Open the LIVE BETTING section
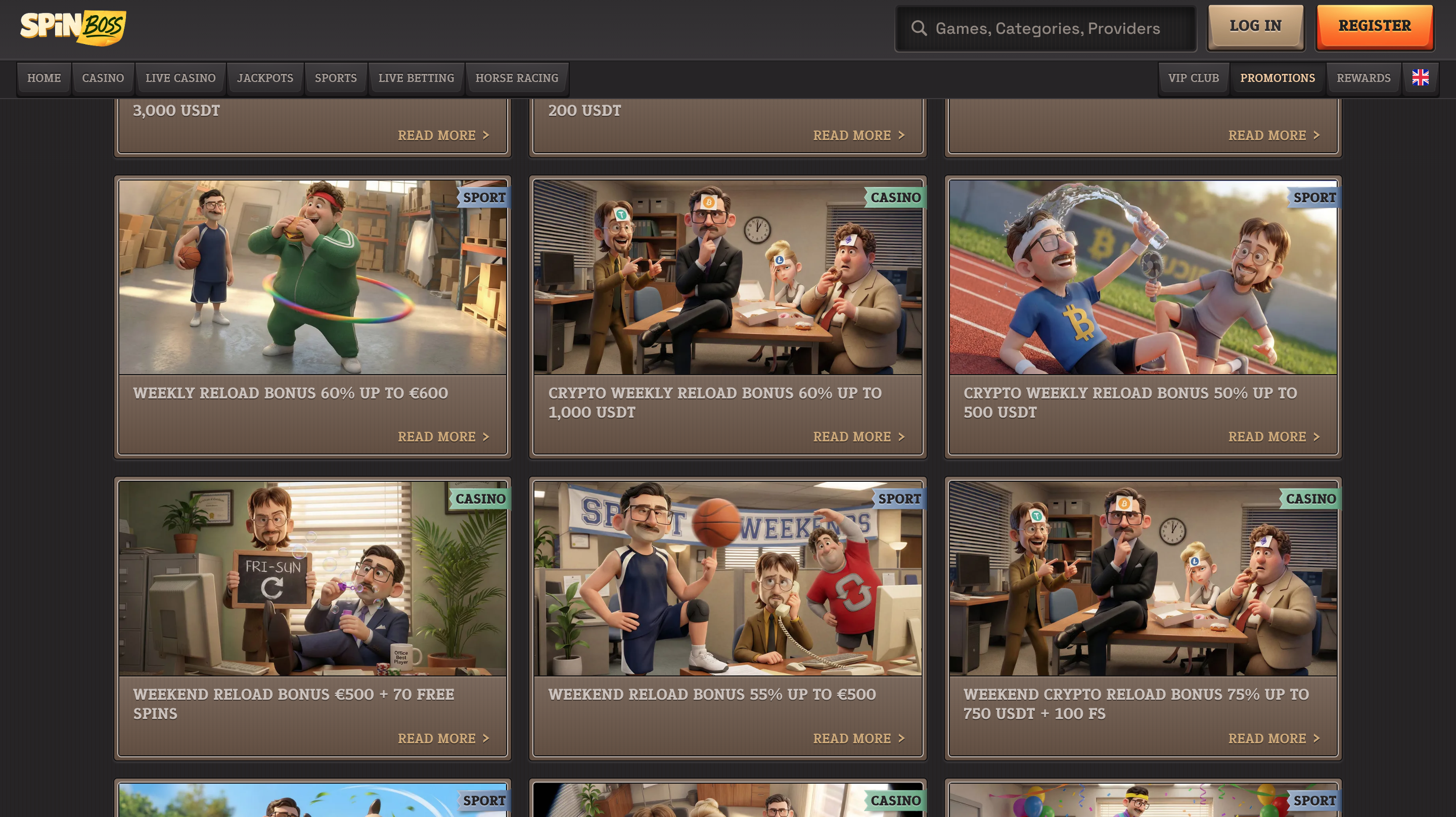The height and width of the screenshot is (817, 1456). point(416,78)
